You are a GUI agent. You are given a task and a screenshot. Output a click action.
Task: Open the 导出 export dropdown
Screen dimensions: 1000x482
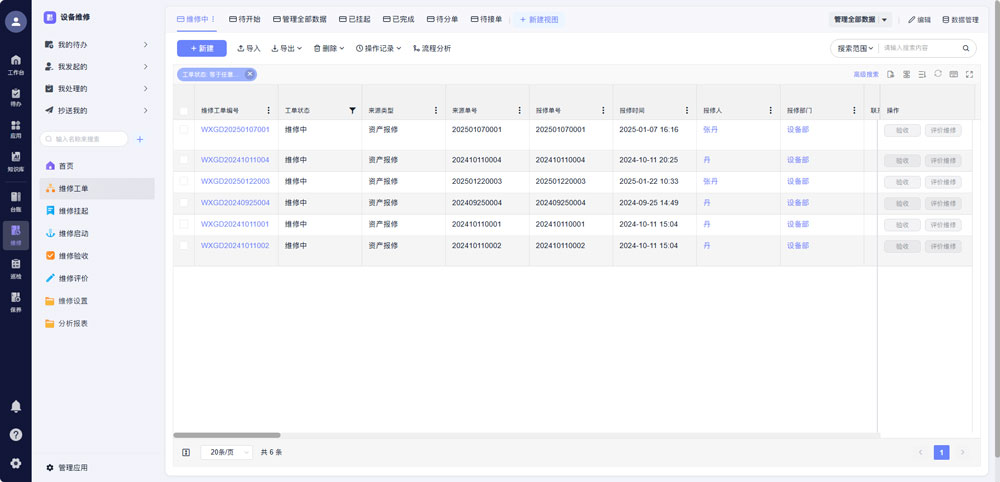(287, 48)
